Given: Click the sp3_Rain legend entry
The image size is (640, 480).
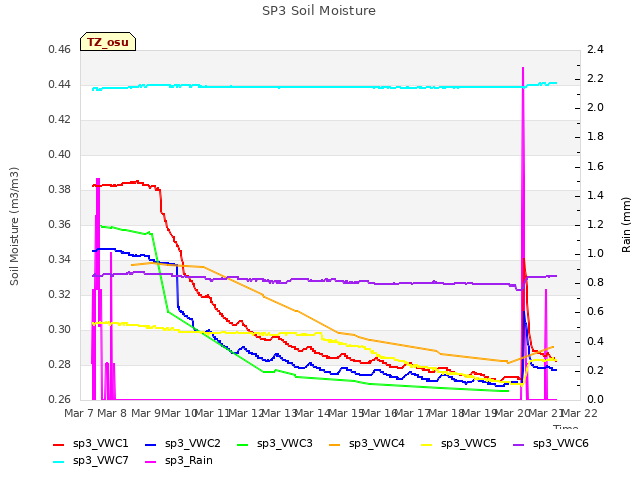Looking at the screenshot, I should point(179,460).
